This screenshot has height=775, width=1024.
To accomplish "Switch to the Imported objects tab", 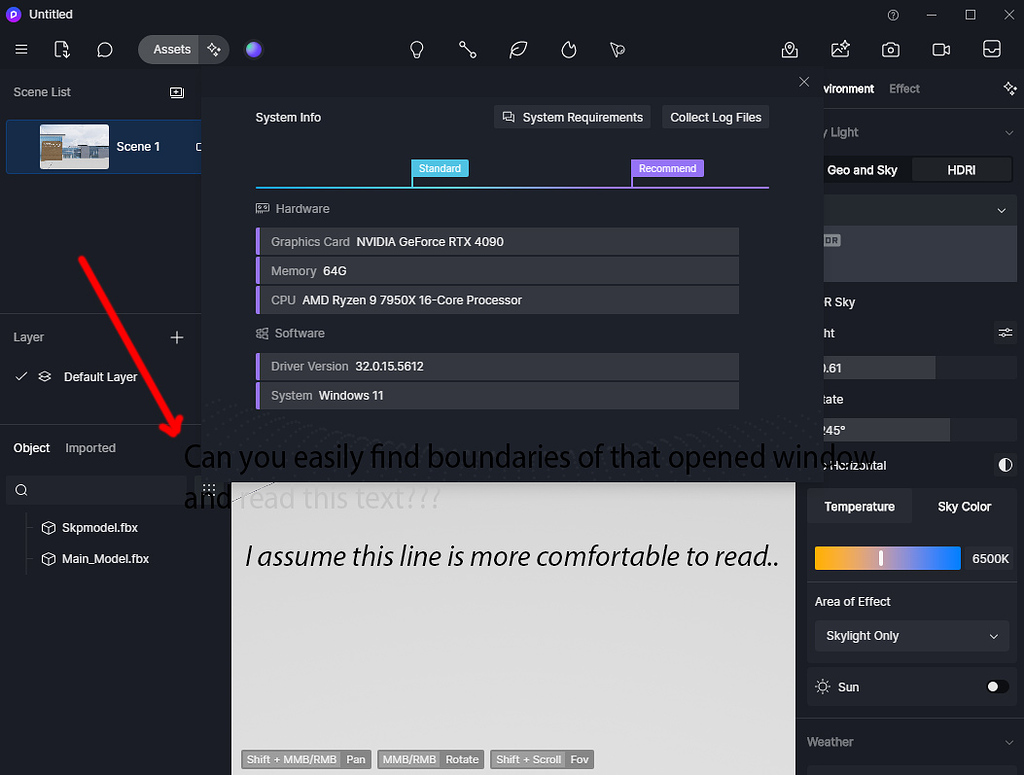I will pos(90,448).
